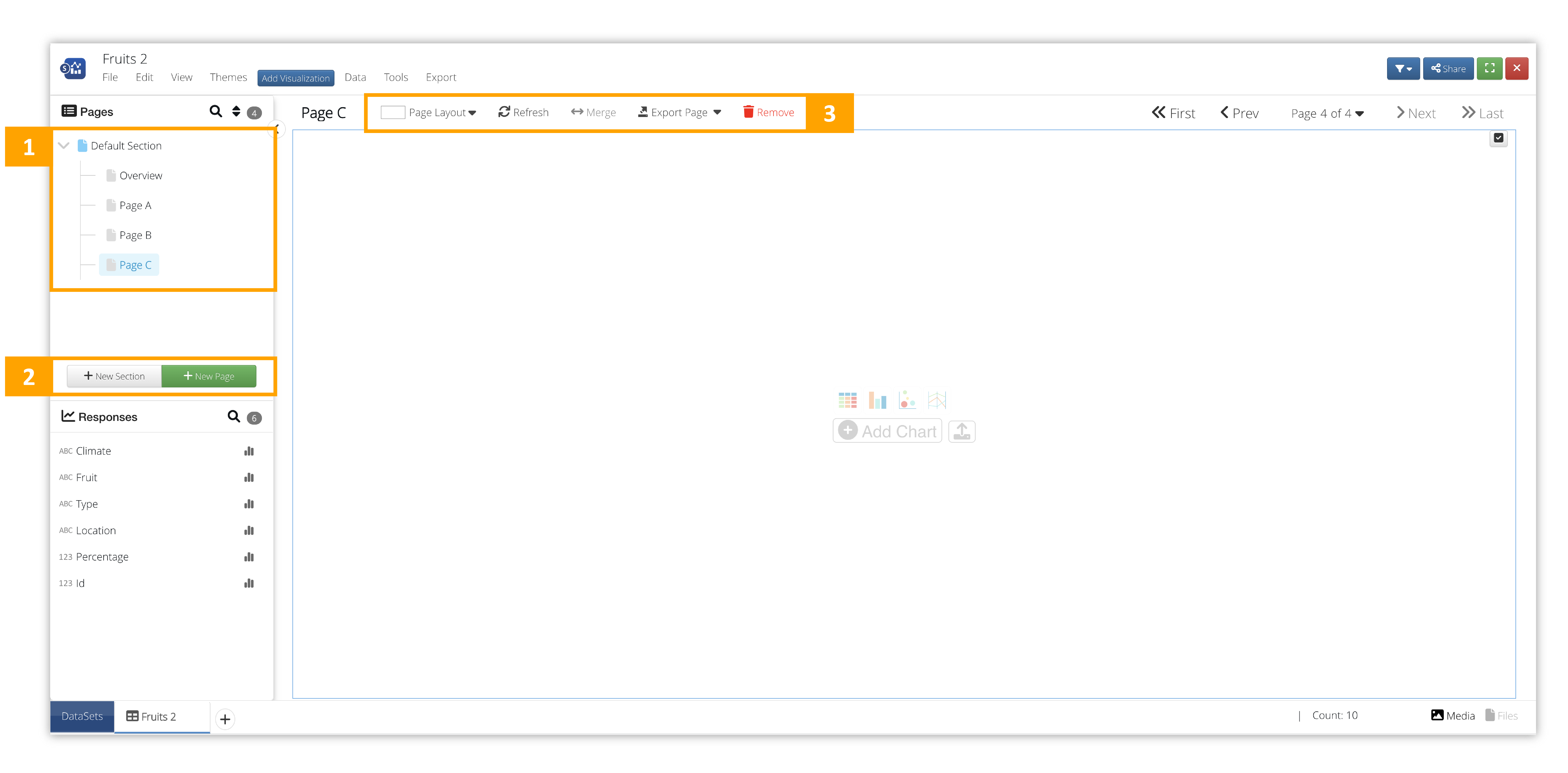Viewport: 1568px width, 773px height.
Task: Open the Page Layout dropdown
Action: click(x=428, y=113)
